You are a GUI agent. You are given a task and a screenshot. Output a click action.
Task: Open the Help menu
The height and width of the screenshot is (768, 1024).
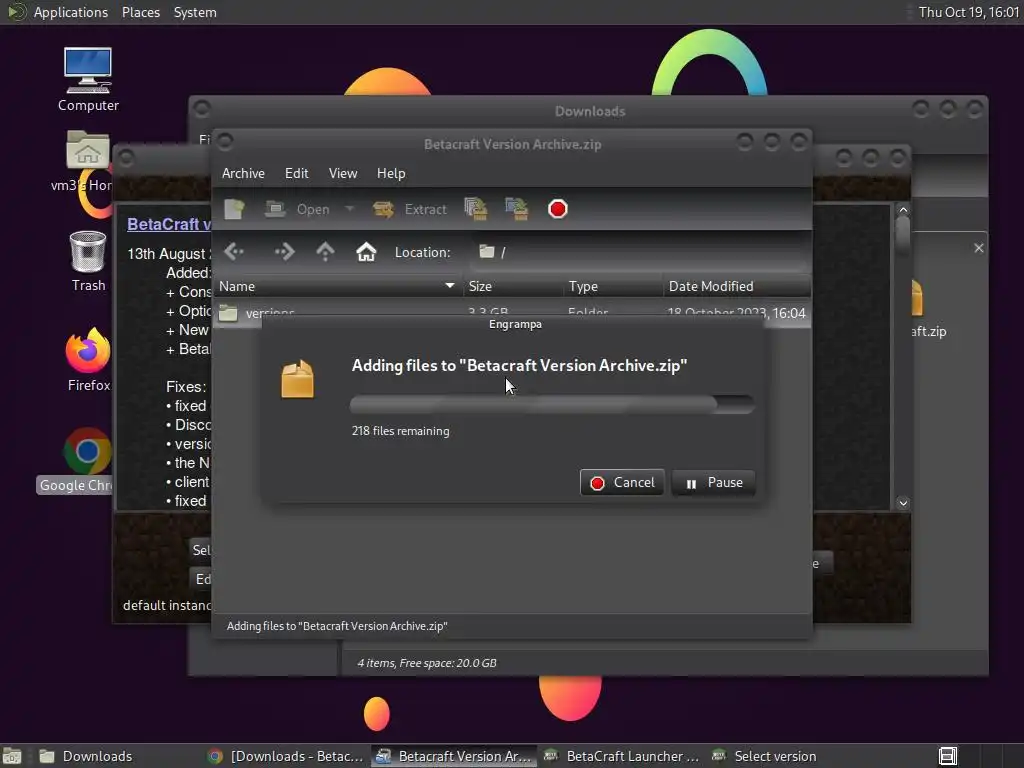[391, 173]
